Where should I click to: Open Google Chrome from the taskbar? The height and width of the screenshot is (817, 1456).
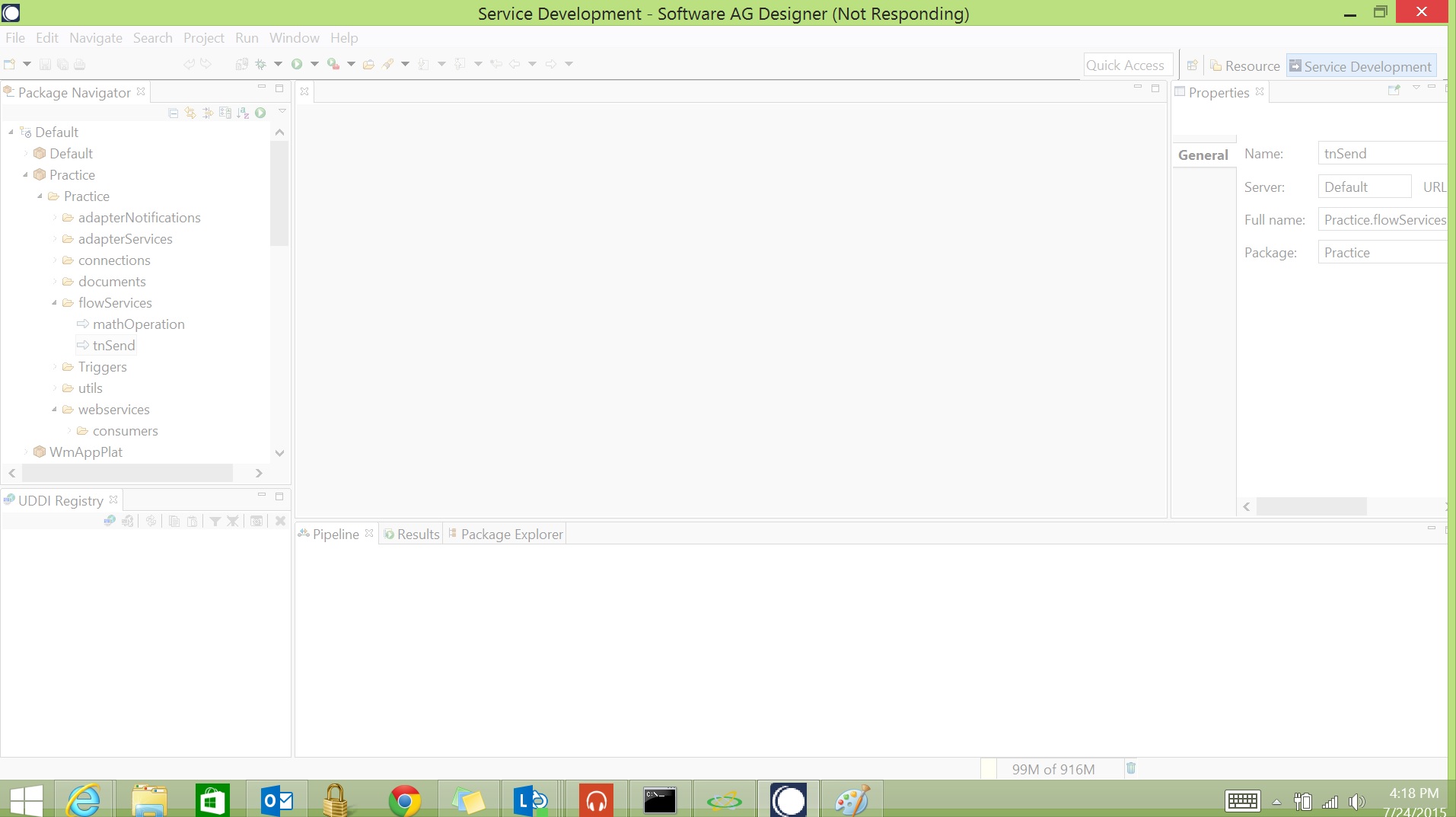point(404,799)
